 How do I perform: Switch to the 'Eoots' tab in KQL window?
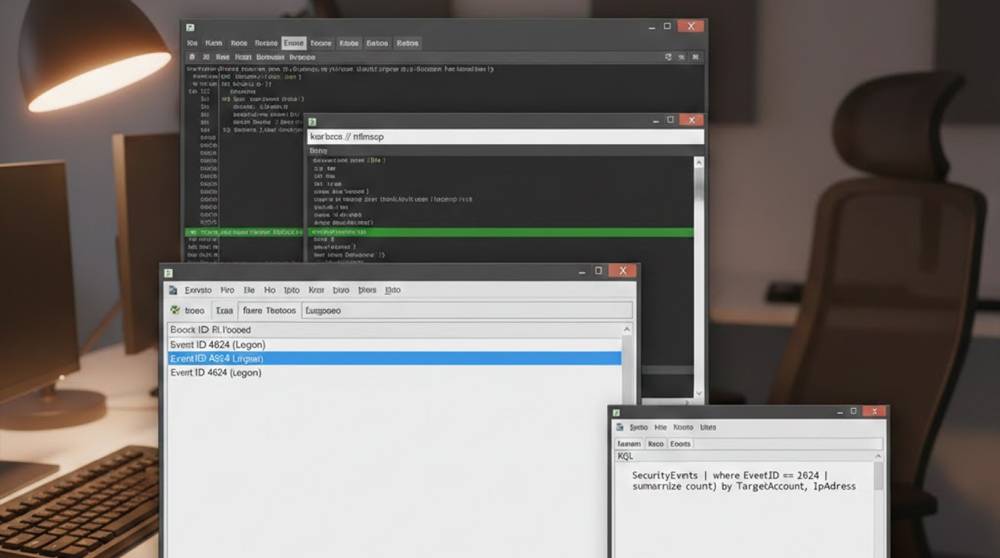(680, 444)
